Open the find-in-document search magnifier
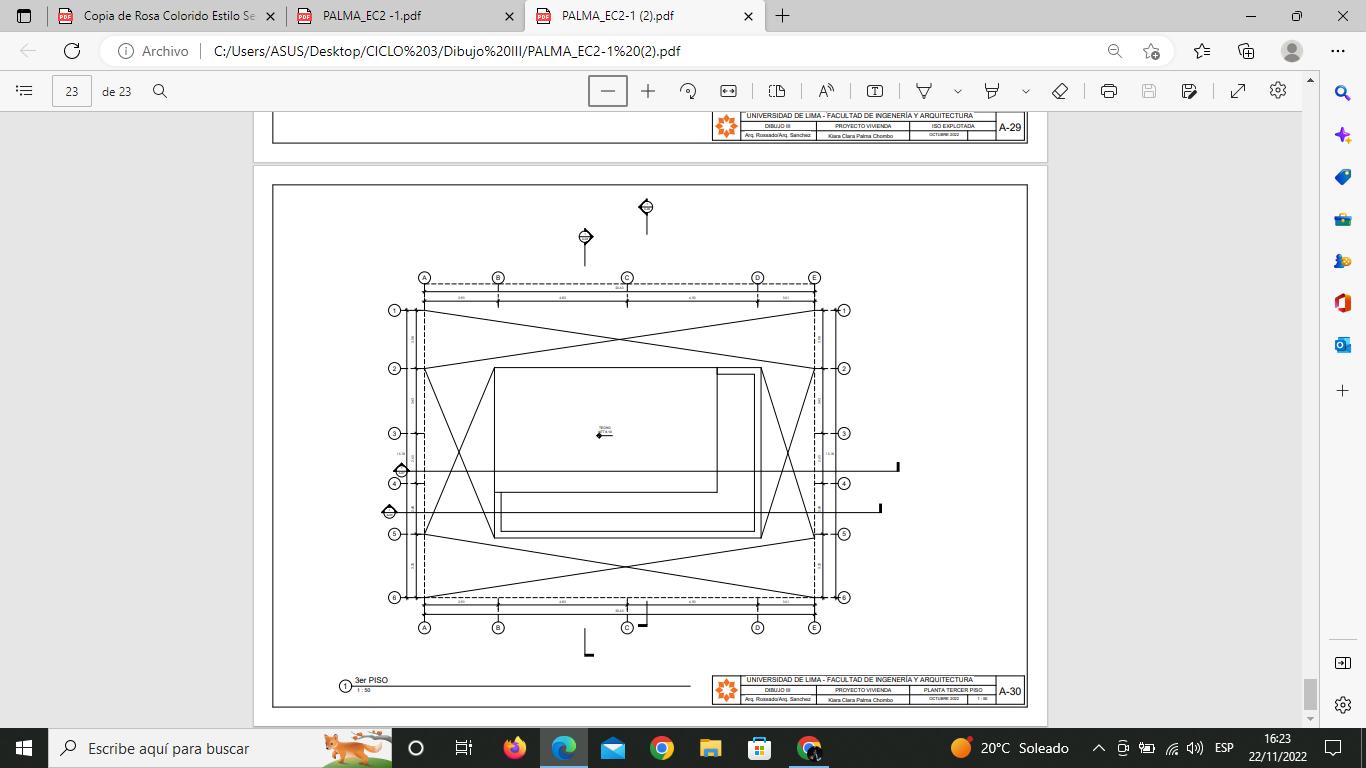This screenshot has width=1366, height=768. (x=160, y=91)
